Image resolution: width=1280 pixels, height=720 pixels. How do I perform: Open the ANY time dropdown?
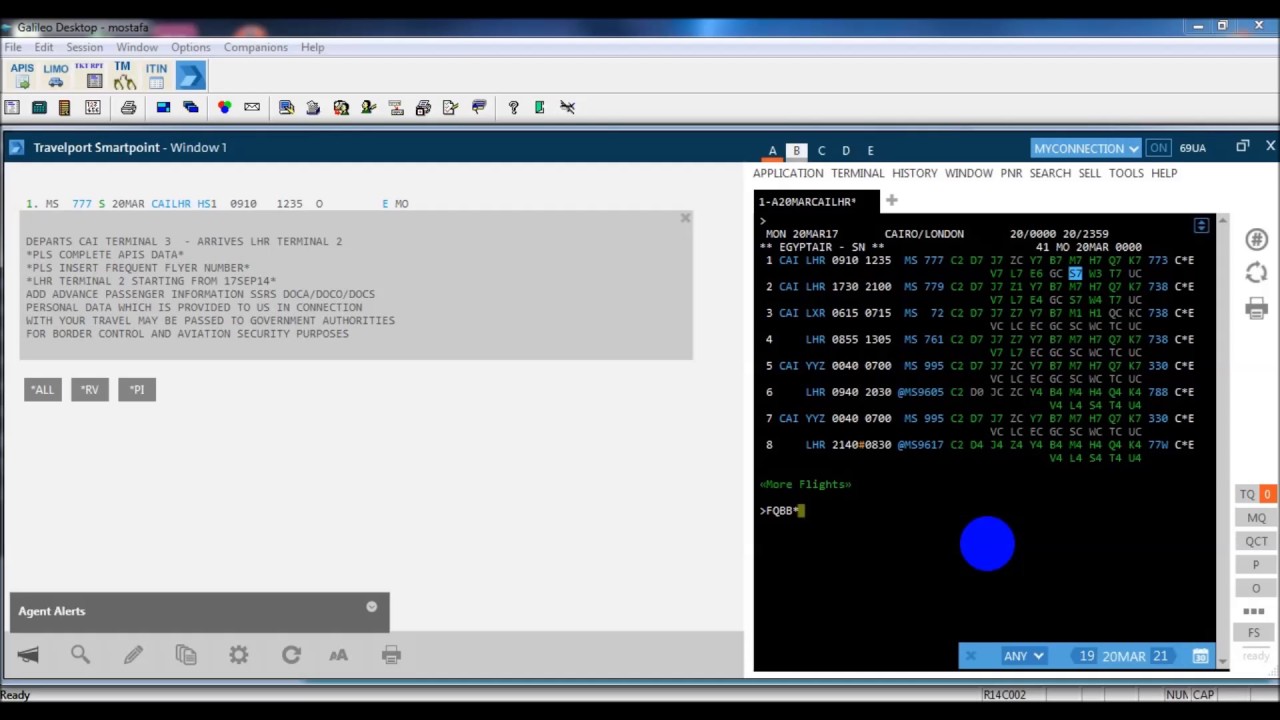click(x=1024, y=656)
